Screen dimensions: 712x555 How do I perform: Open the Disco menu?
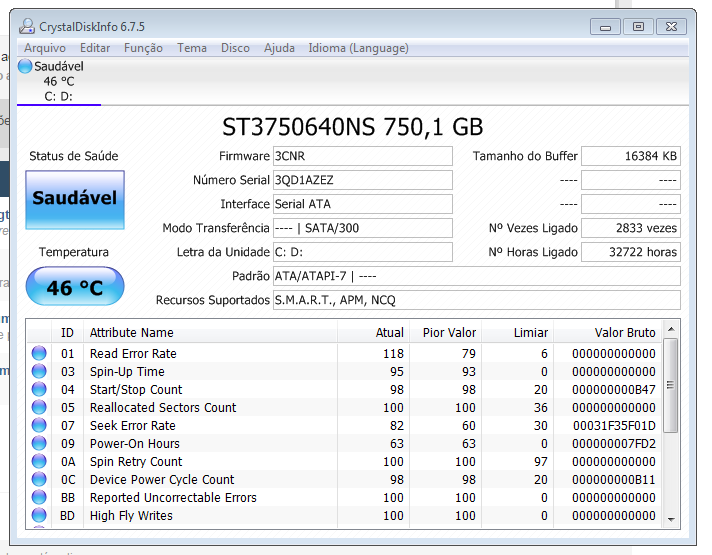[235, 48]
